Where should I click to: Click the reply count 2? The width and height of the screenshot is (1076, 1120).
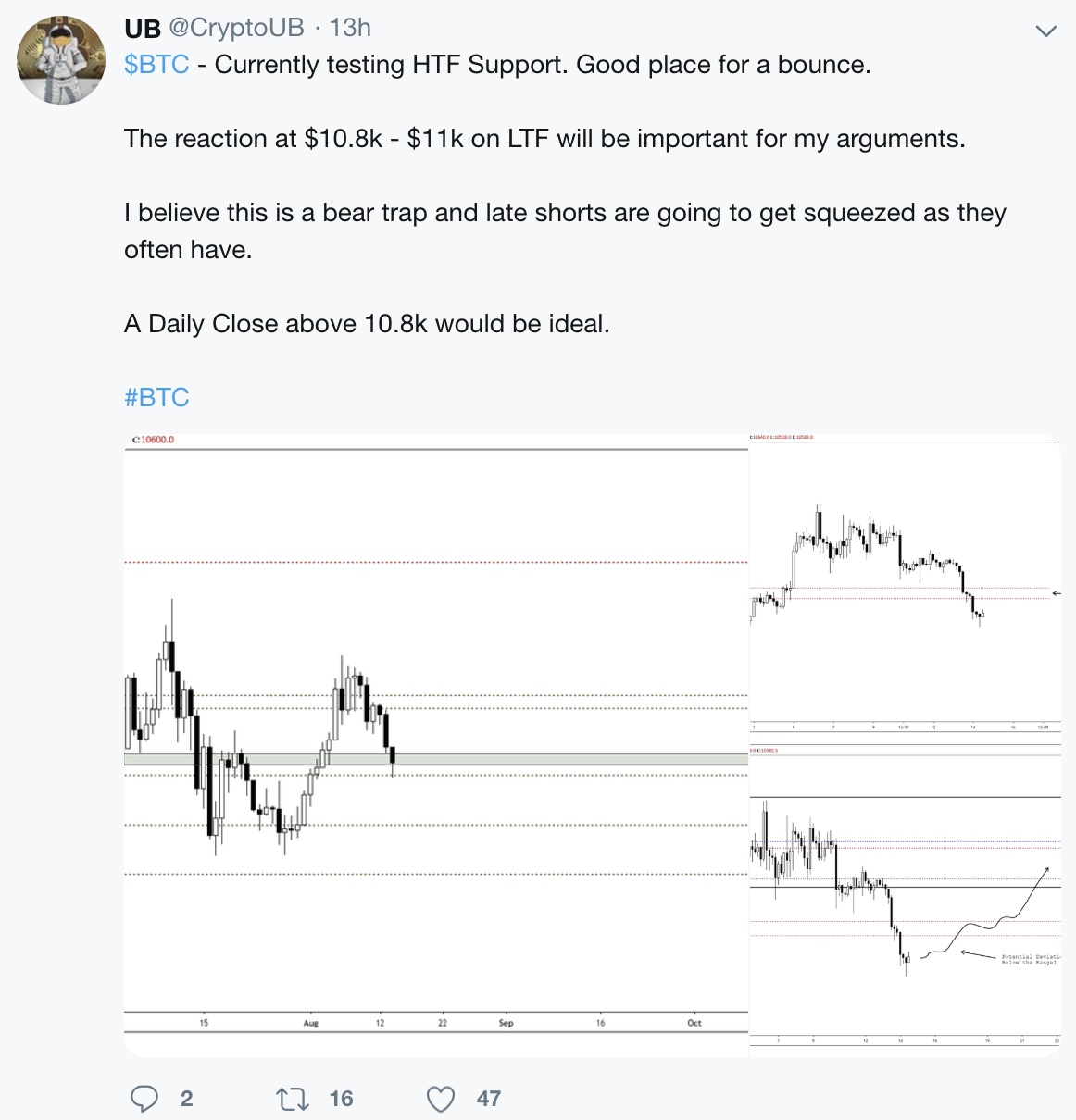(x=186, y=1099)
